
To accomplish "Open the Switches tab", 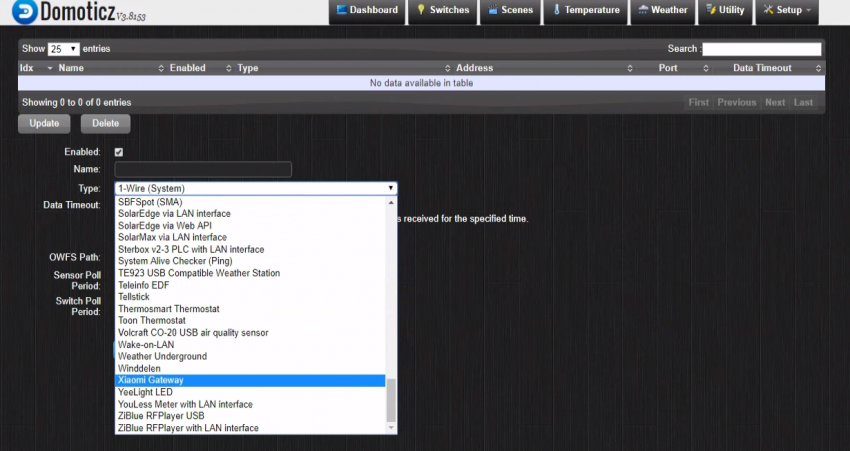I will click(x=442, y=10).
